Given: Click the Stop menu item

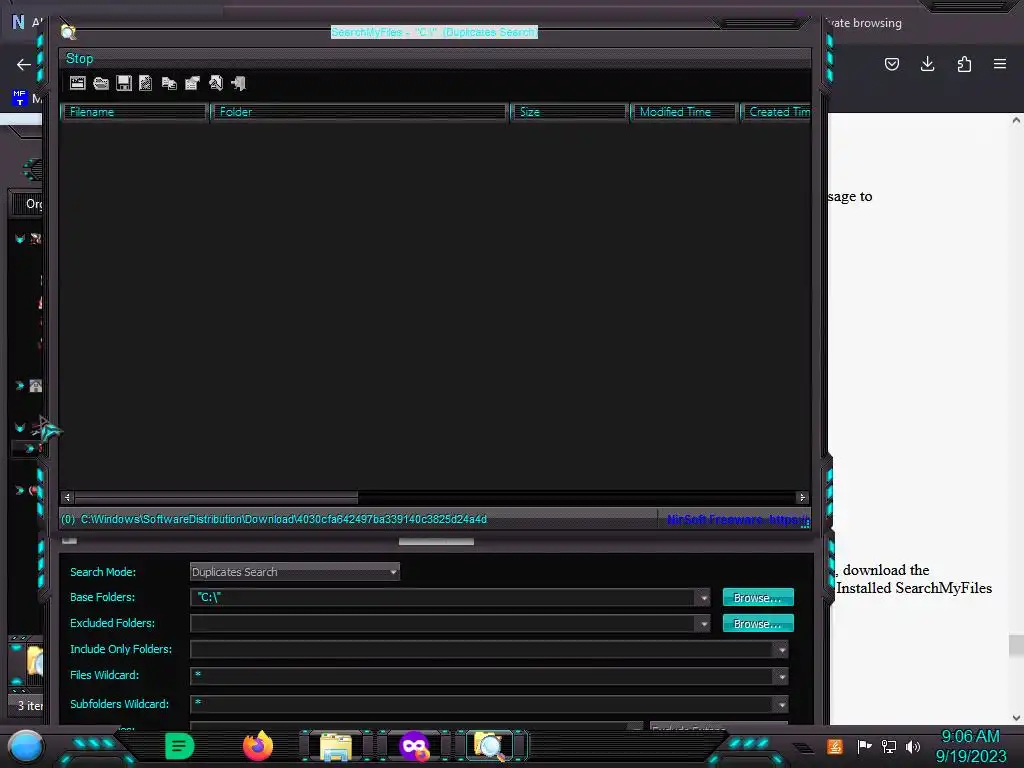Looking at the screenshot, I should coord(80,59).
